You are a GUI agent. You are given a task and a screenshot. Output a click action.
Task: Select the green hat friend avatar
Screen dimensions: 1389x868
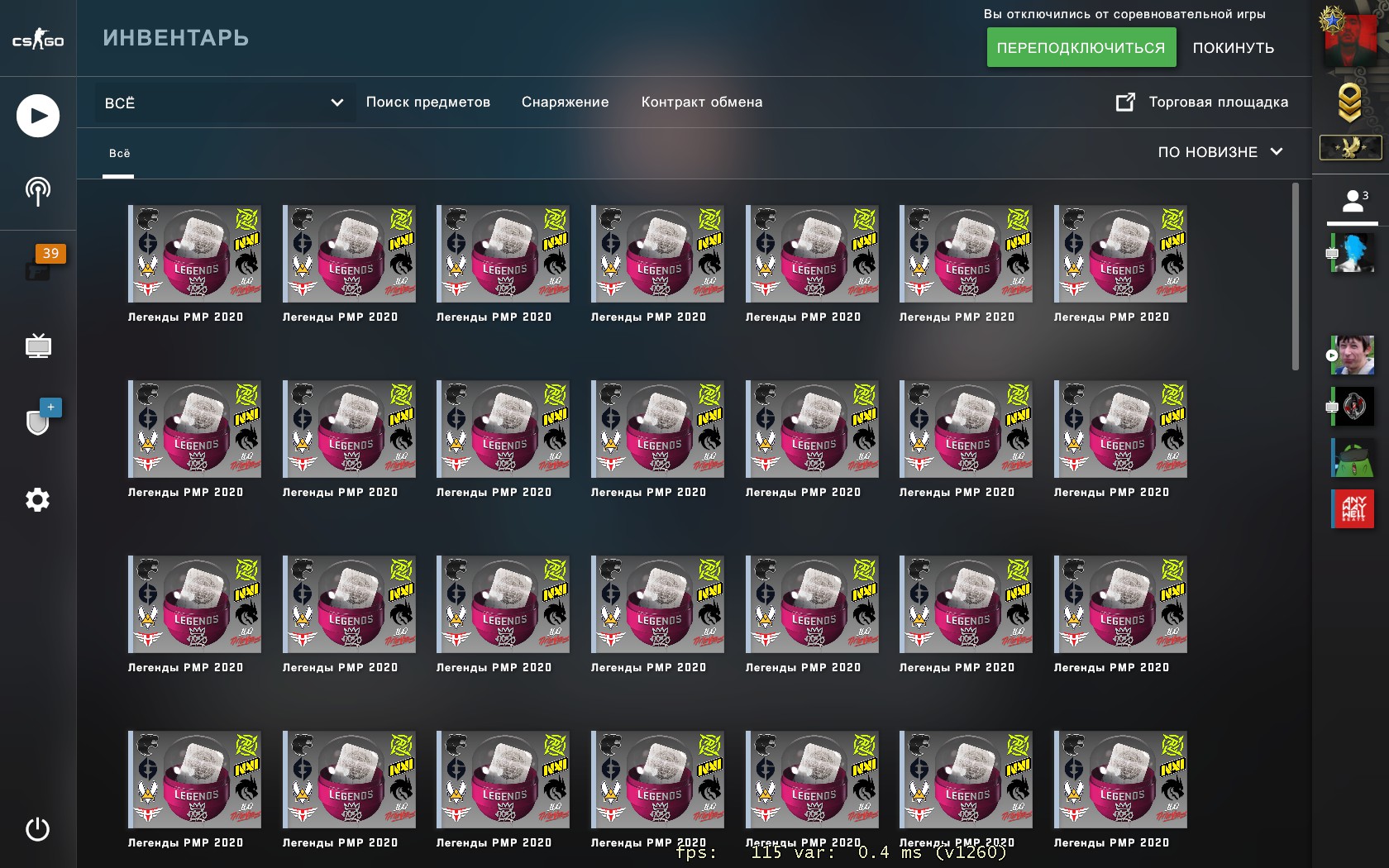(x=1353, y=457)
